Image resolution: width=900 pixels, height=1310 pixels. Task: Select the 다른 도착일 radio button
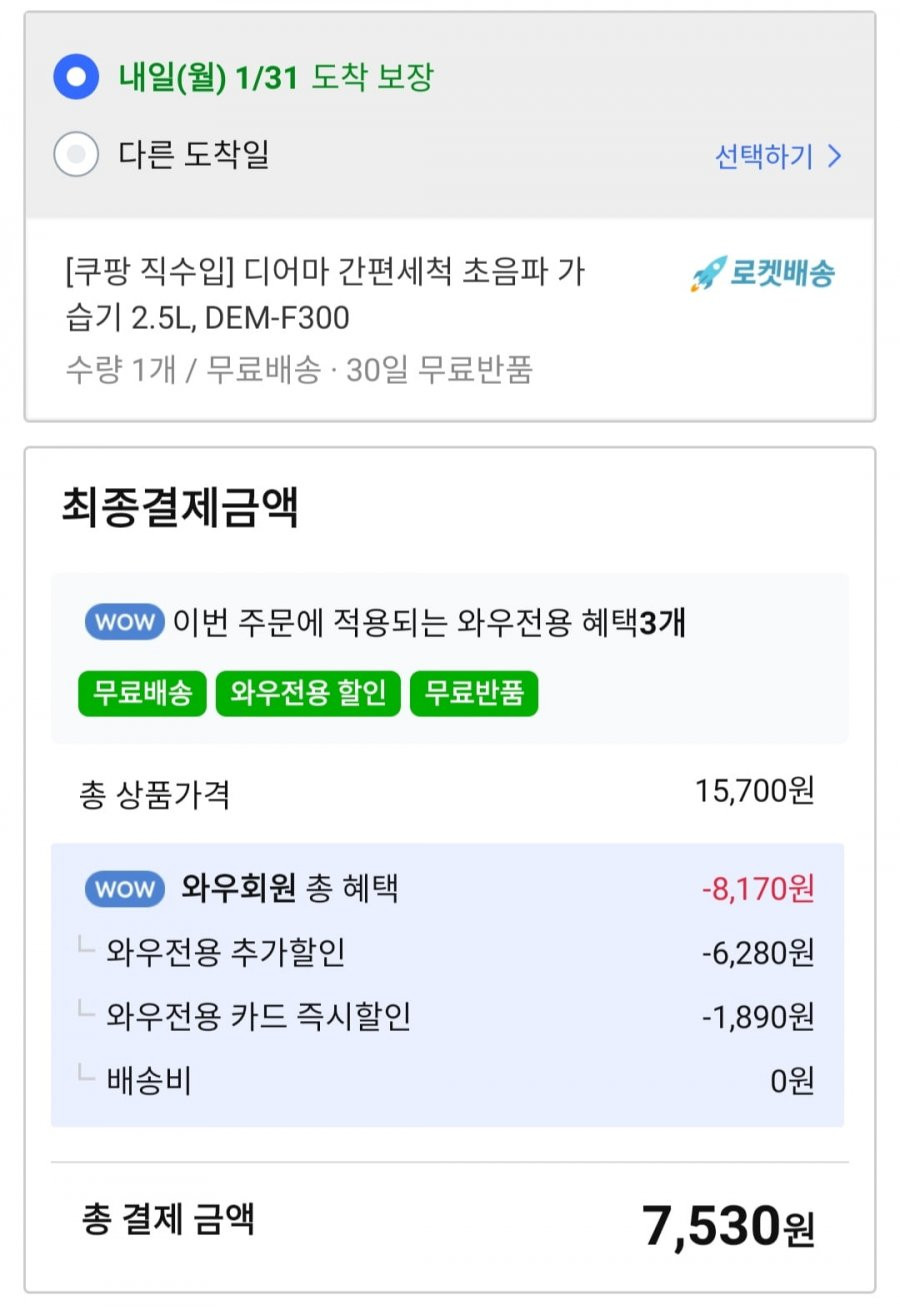tap(76, 155)
